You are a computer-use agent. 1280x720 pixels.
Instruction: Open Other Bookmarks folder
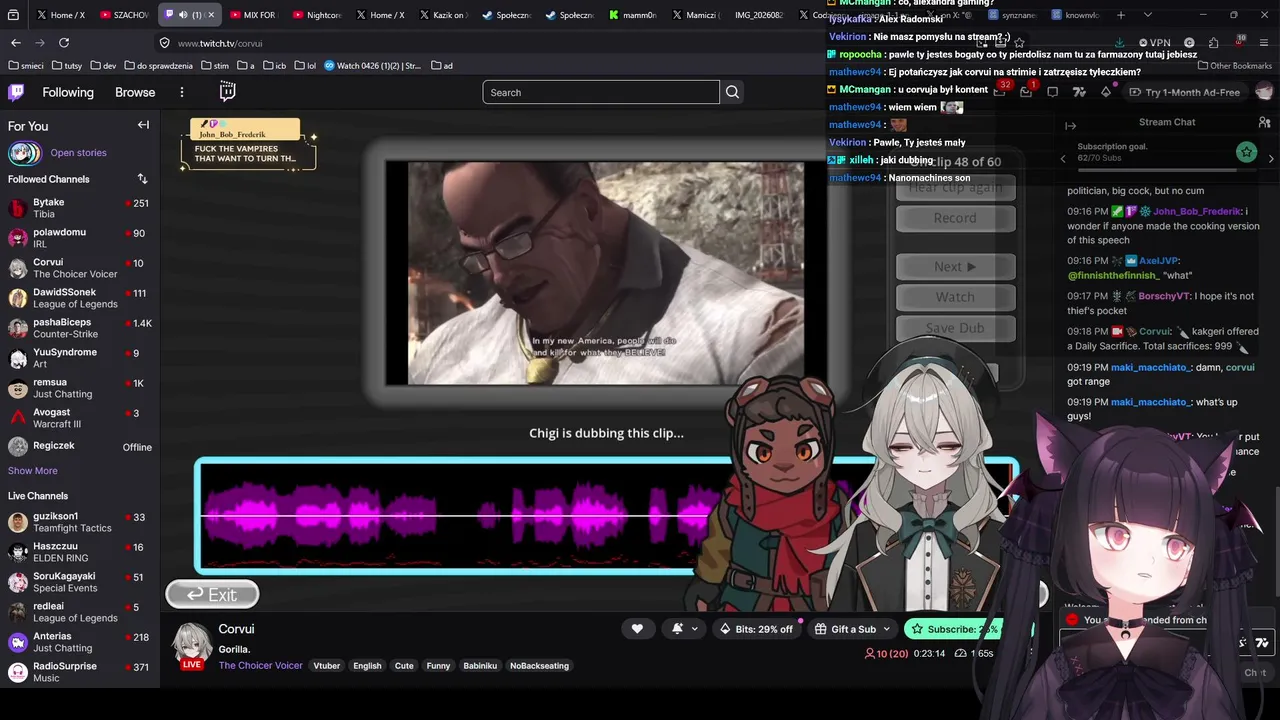coord(1234,66)
